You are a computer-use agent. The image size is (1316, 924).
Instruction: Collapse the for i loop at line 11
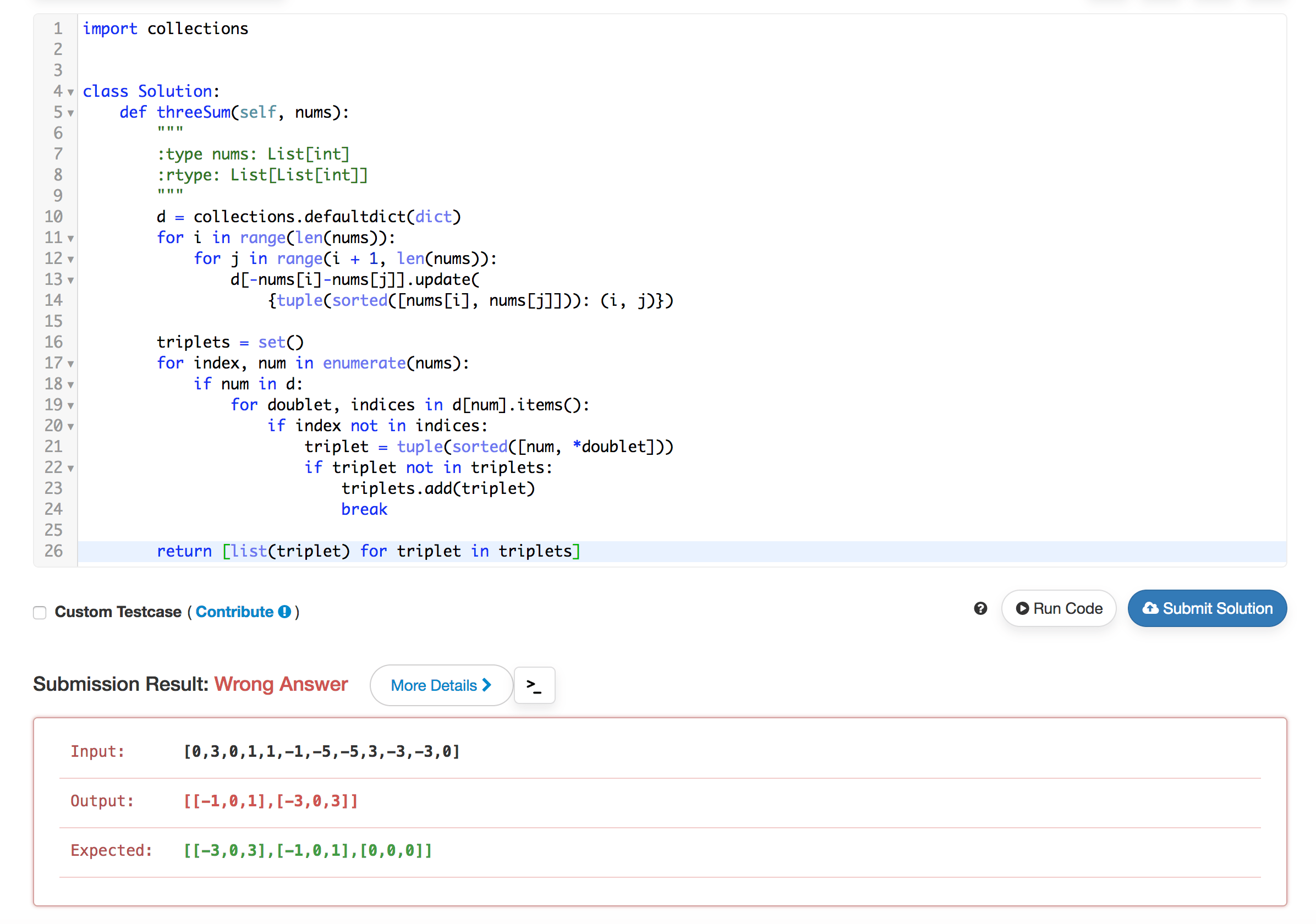click(x=69, y=239)
